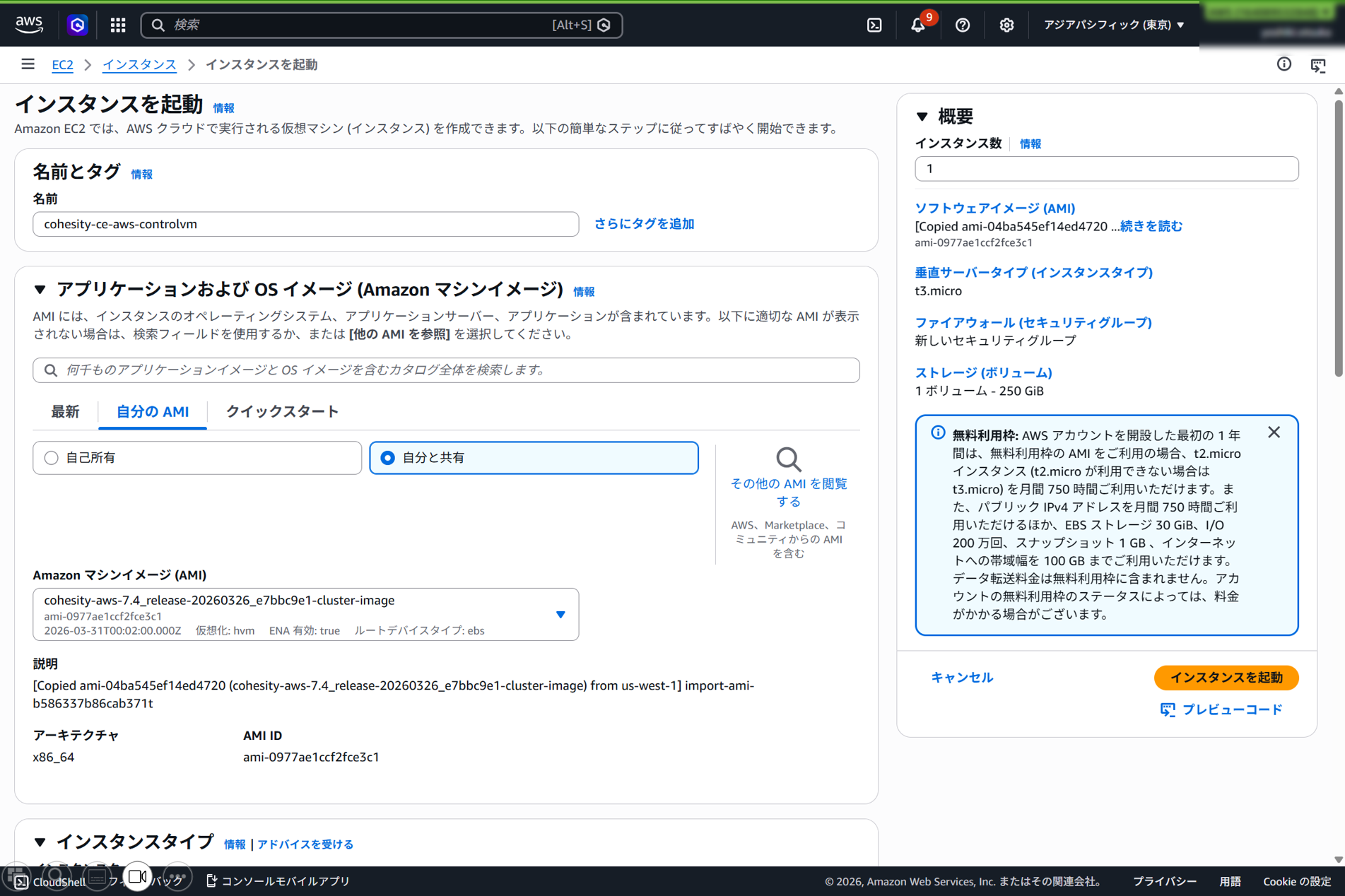Image resolution: width=1345 pixels, height=896 pixels.
Task: Click the キャンセル link
Action: (x=962, y=677)
